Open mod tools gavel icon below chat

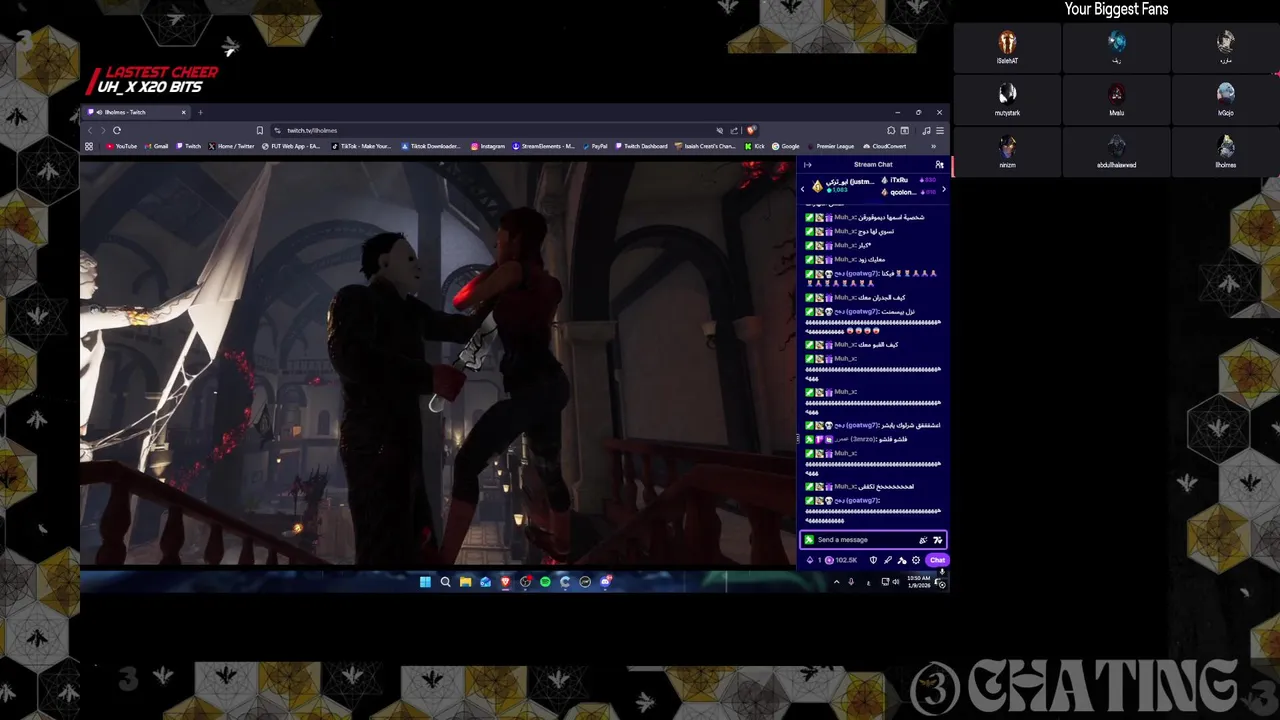click(x=902, y=560)
